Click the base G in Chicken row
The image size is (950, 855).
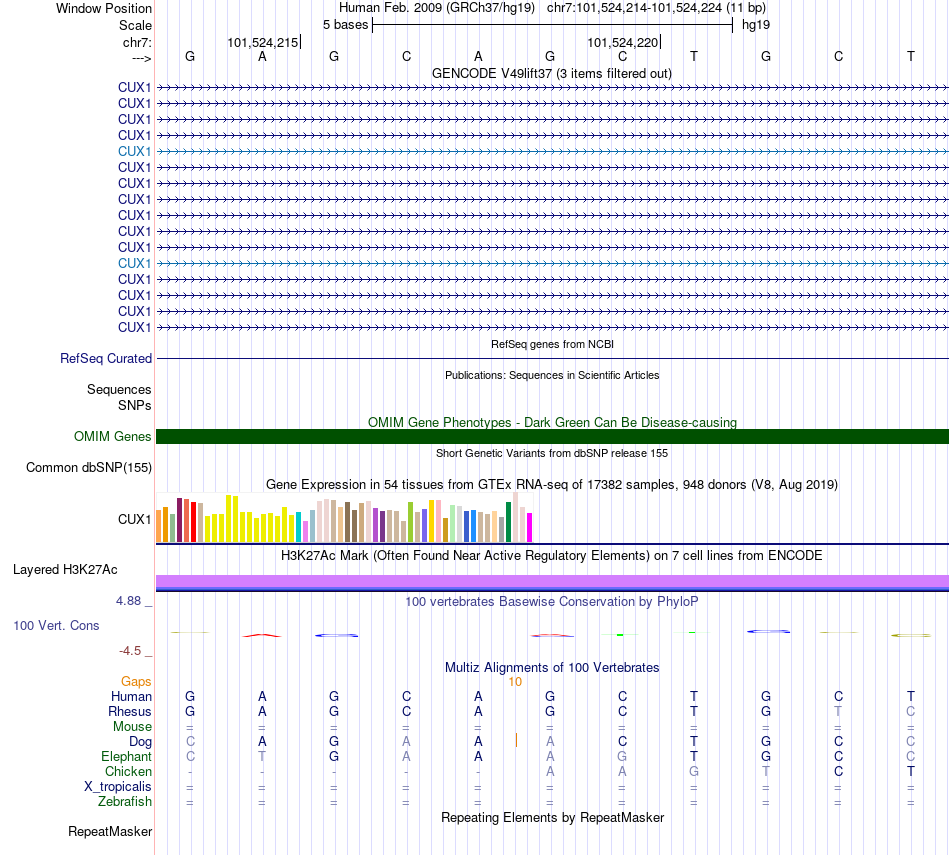tap(694, 771)
